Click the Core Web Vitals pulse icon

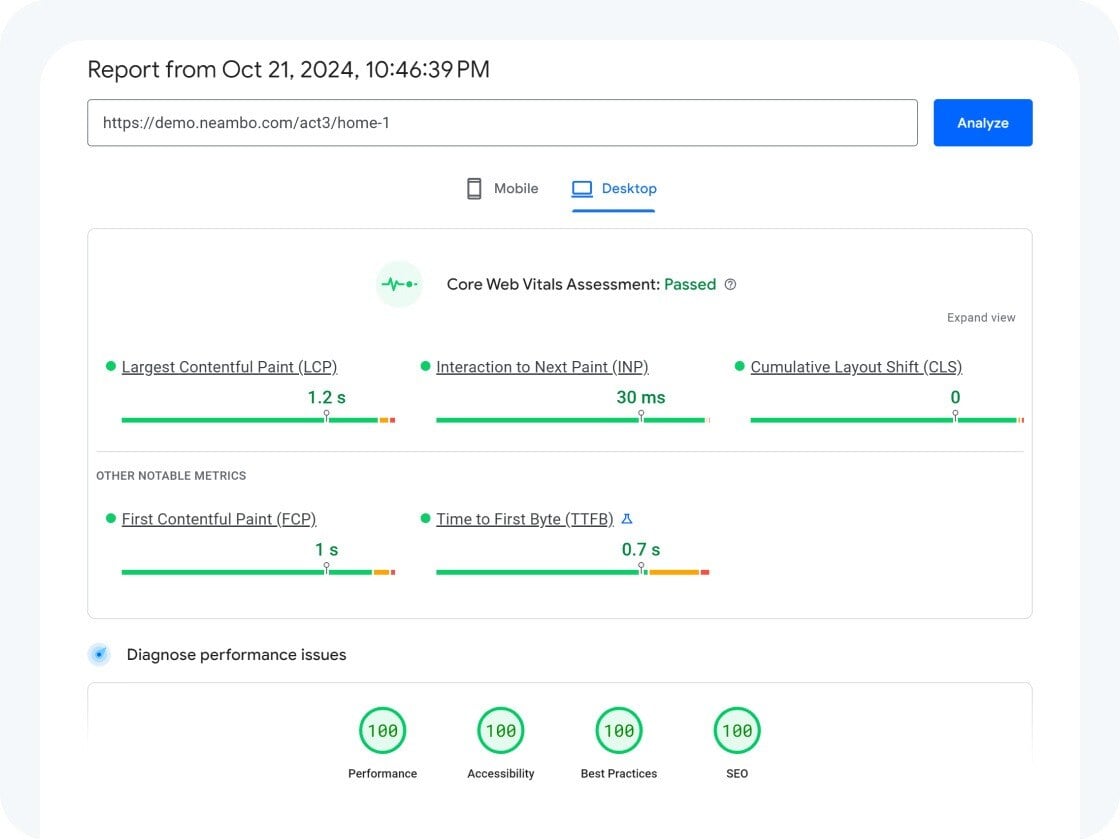(x=399, y=284)
